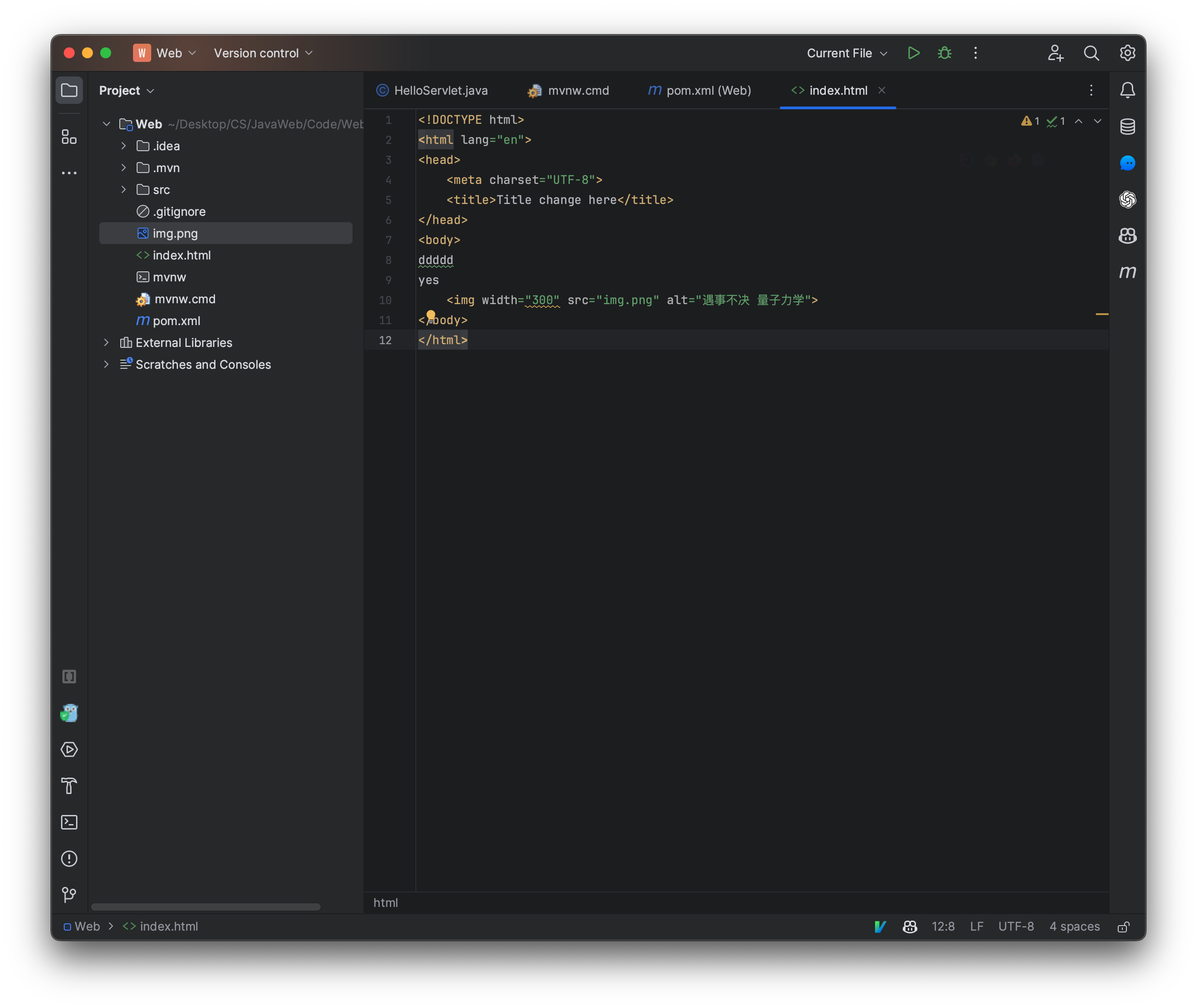1197x1008 pixels.
Task: Click the yellow intention bulb on line 11
Action: coord(430,316)
